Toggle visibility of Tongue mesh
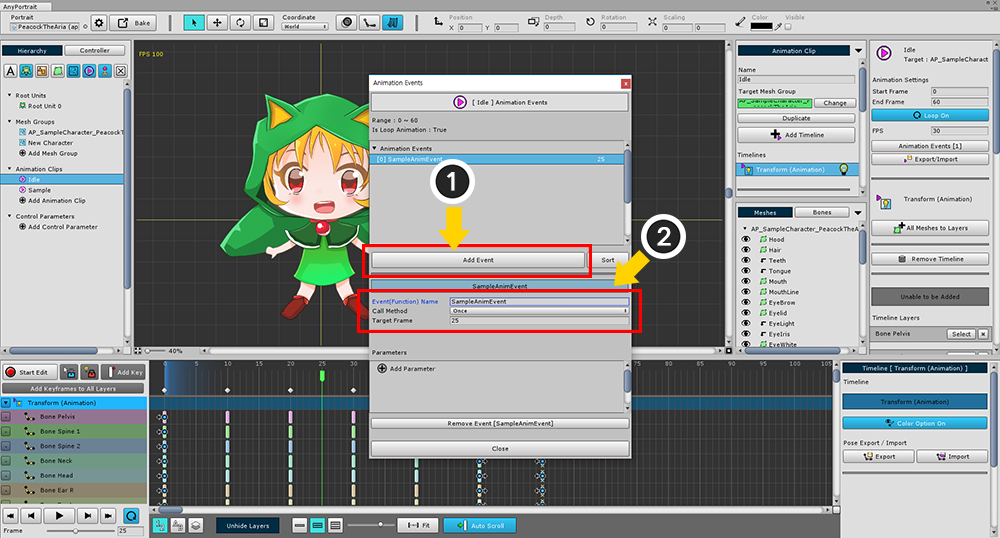This screenshot has width=1000, height=538. pyautogui.click(x=746, y=271)
